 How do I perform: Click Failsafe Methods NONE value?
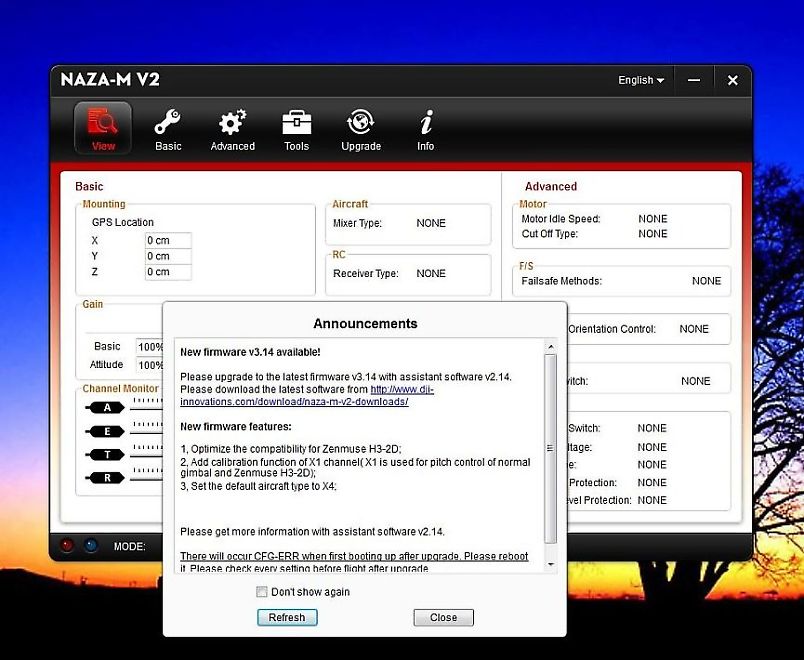(x=706, y=281)
